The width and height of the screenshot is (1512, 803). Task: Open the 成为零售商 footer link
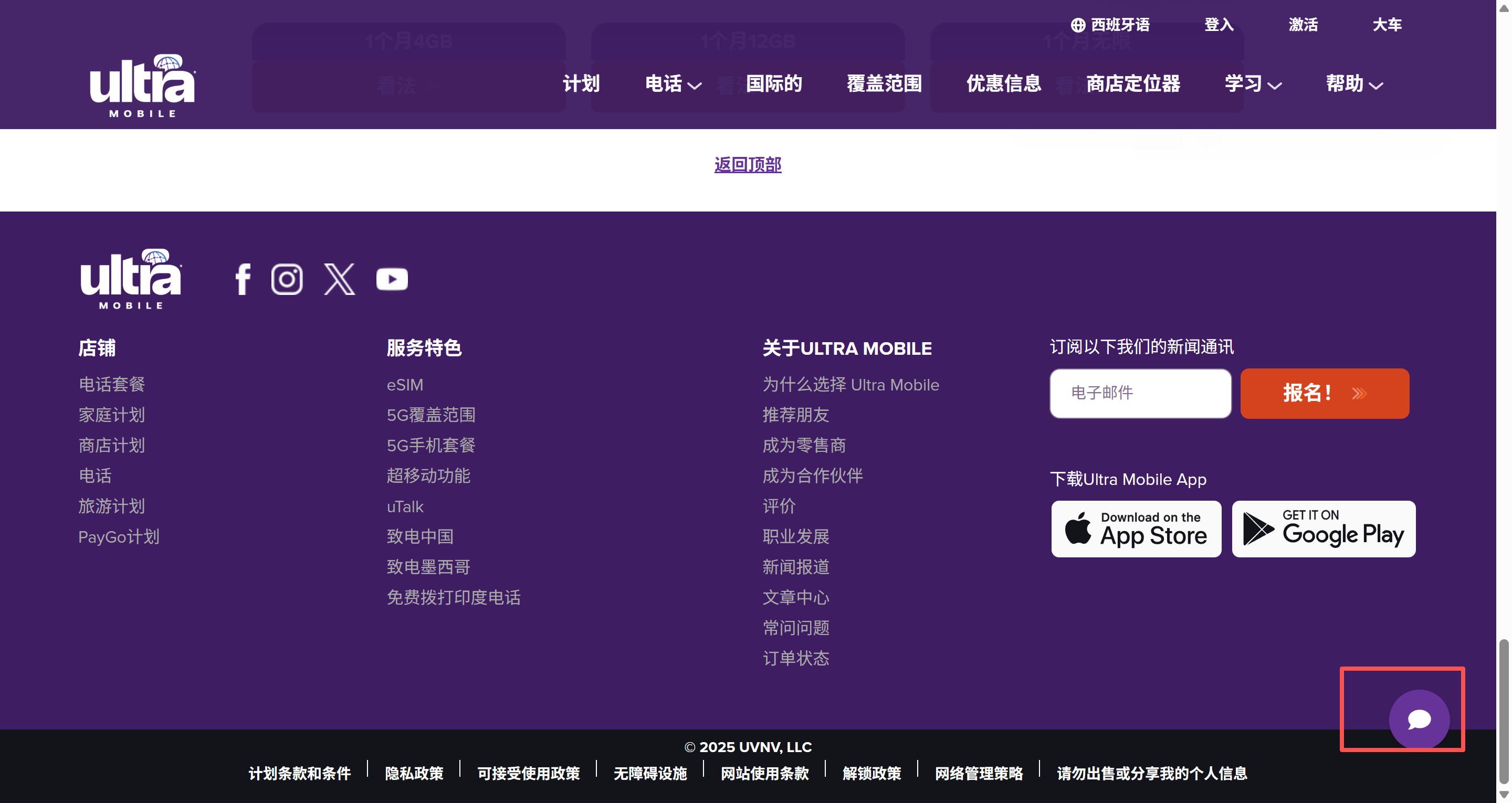point(804,446)
